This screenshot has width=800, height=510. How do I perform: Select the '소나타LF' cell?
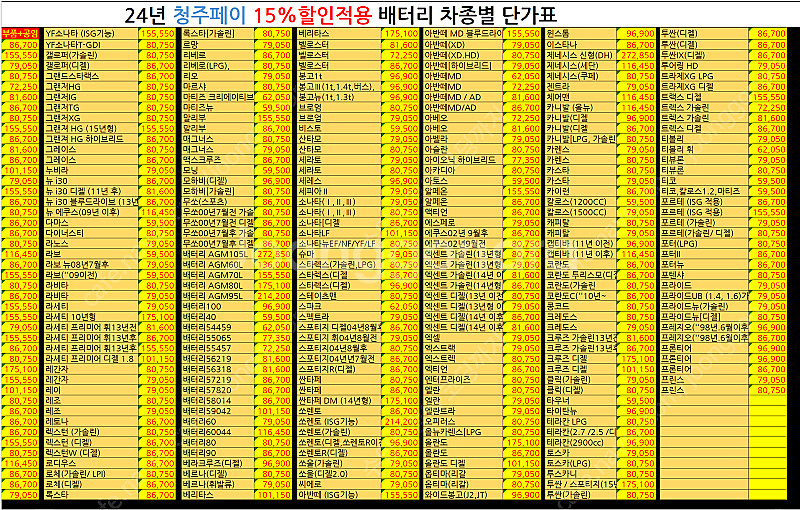[339, 233]
